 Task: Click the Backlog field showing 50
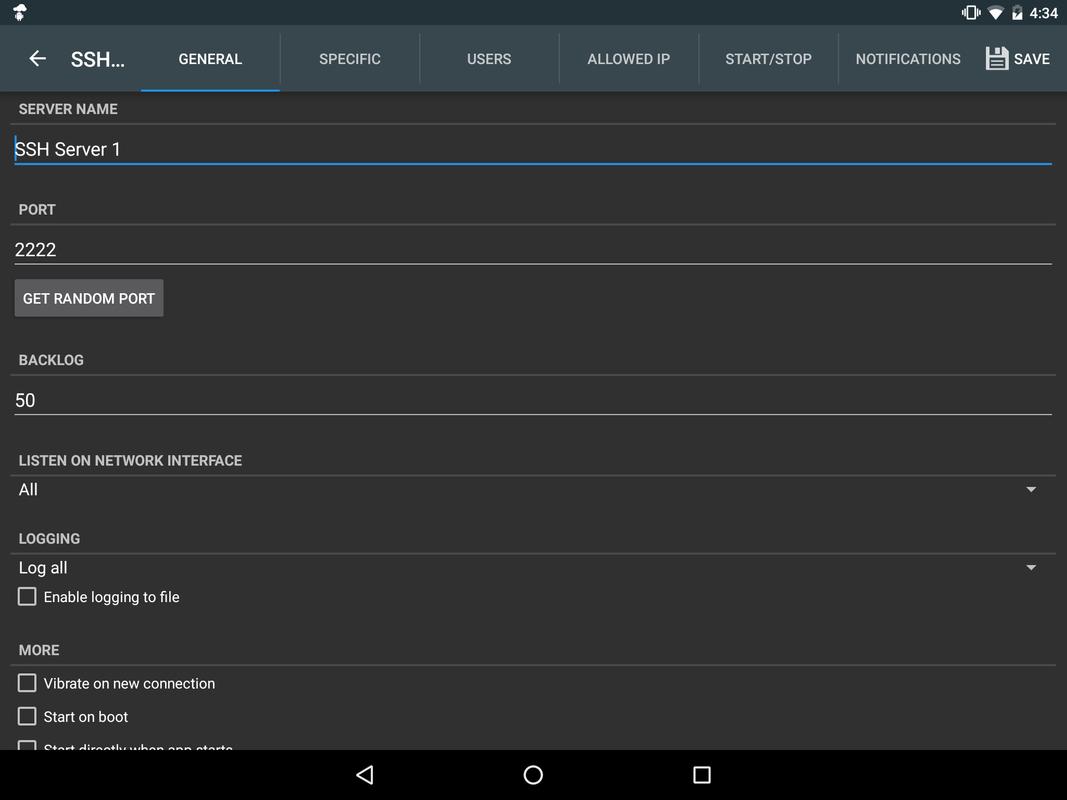click(533, 400)
